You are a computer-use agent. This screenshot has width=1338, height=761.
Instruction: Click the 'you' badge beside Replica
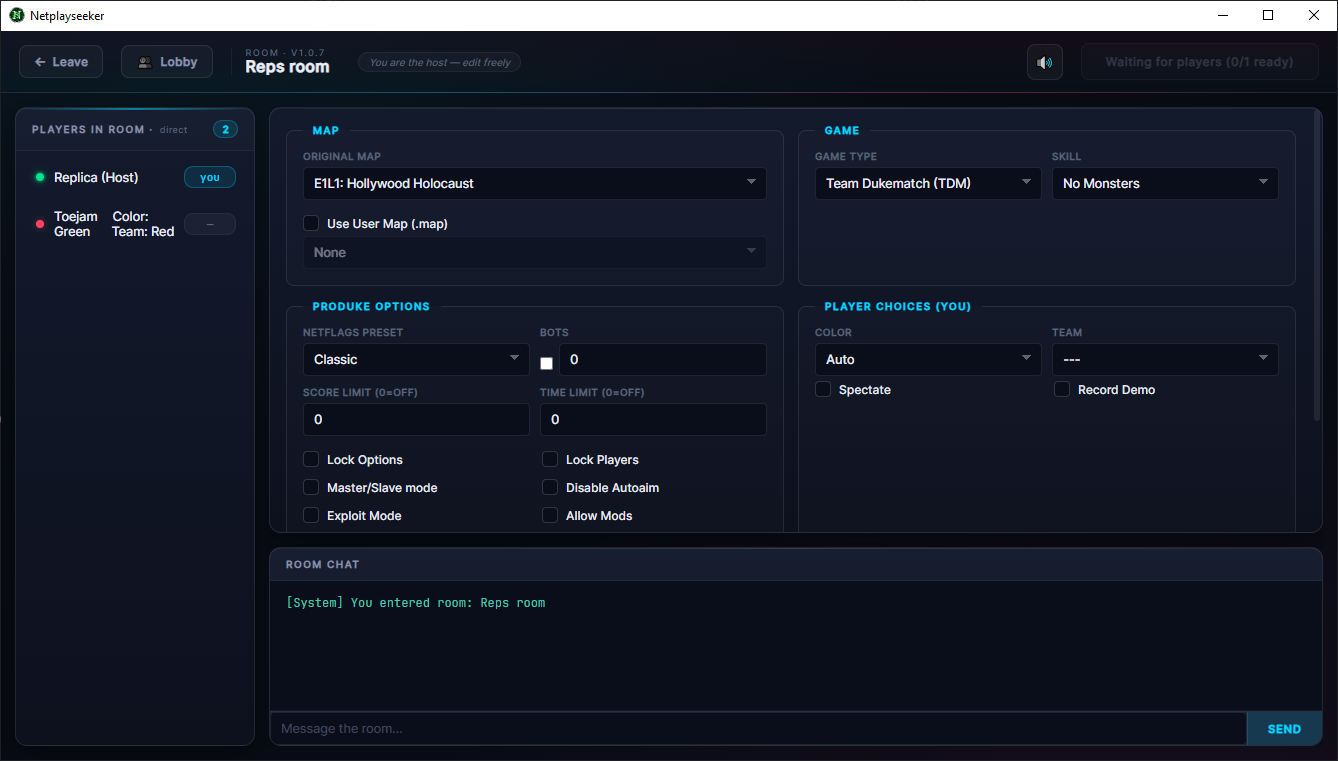click(x=210, y=177)
